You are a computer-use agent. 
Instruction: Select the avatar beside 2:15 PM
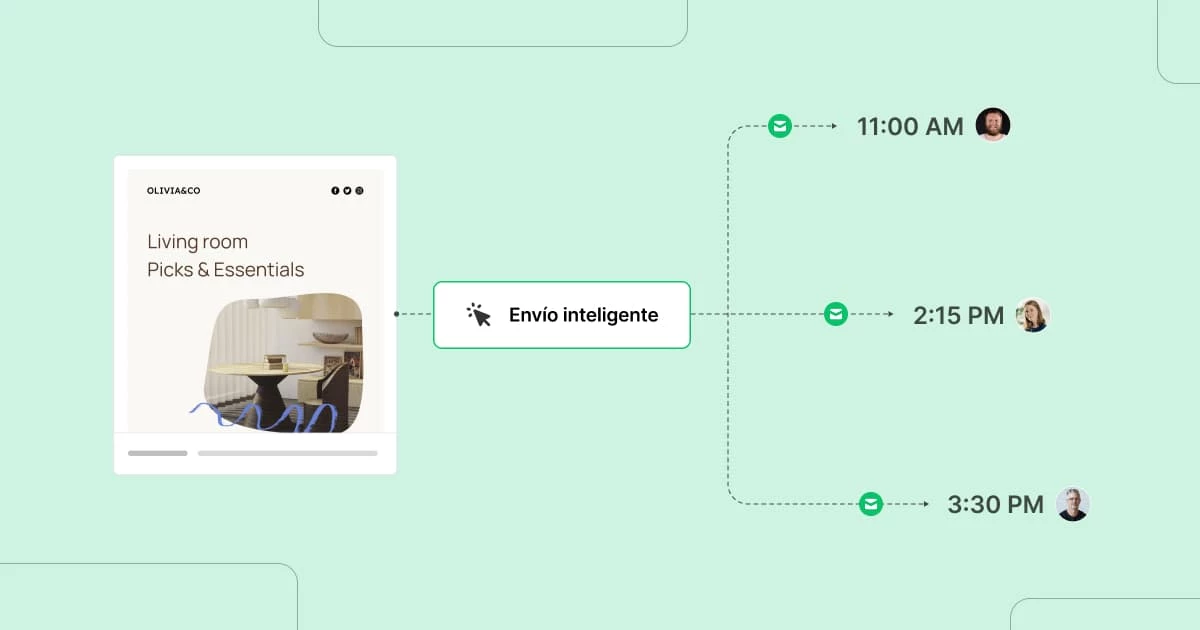coord(1033,315)
